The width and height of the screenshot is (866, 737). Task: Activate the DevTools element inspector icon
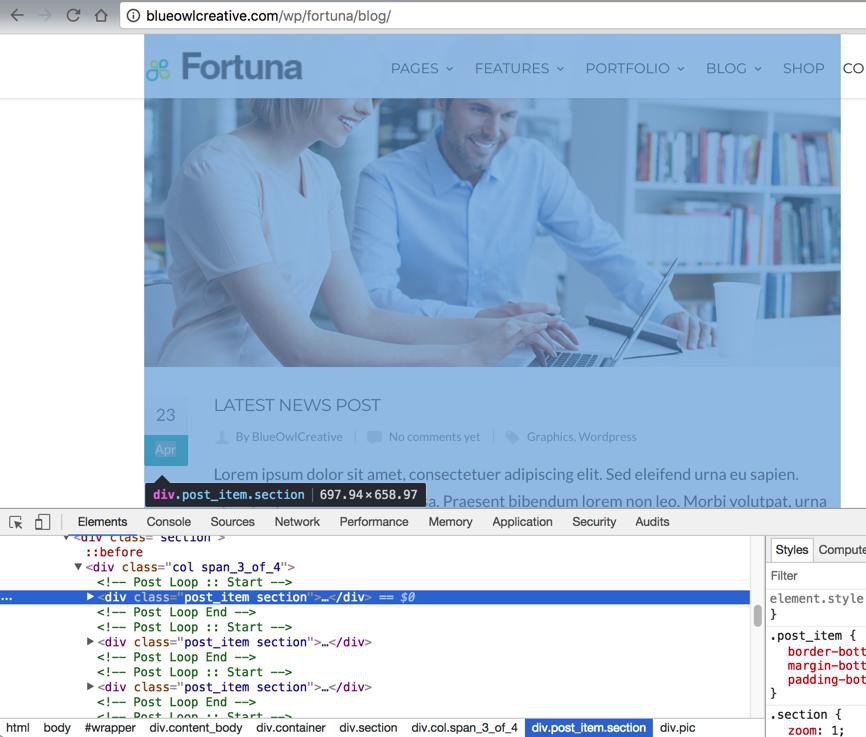(15, 522)
